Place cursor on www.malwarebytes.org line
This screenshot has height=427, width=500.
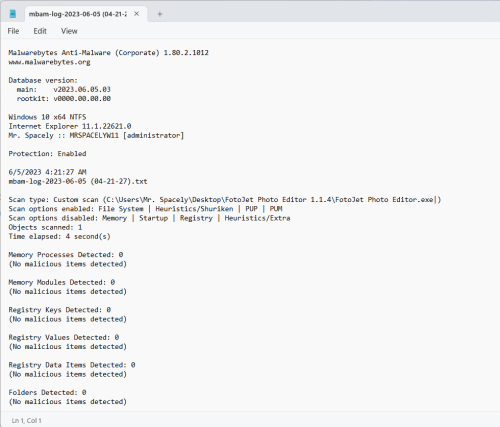pos(49,62)
